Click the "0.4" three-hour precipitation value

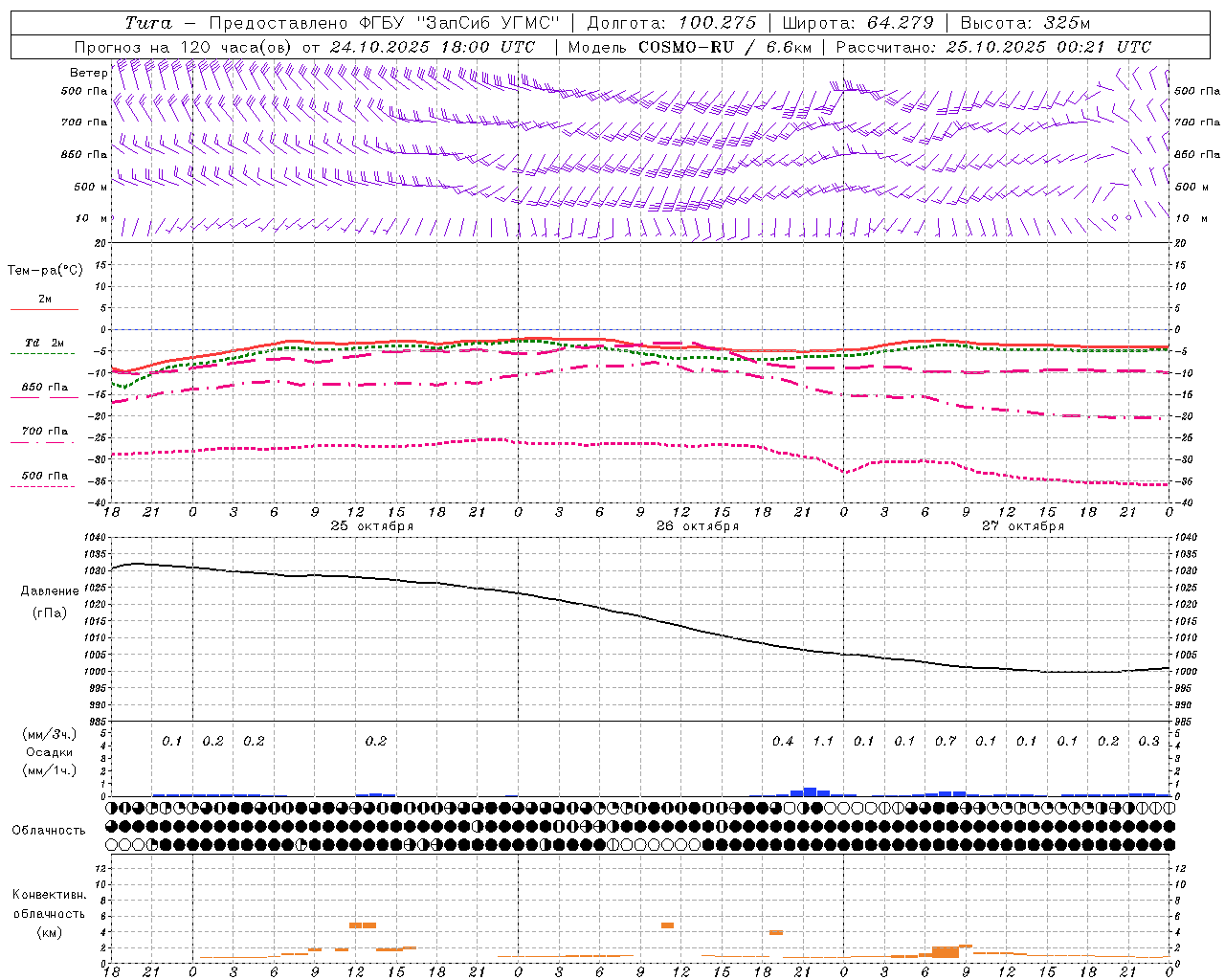(783, 741)
